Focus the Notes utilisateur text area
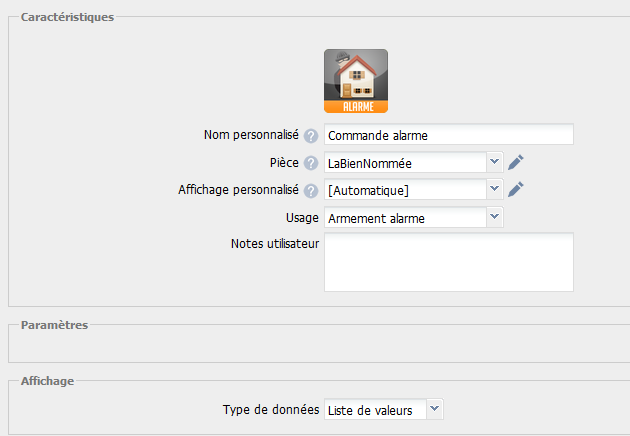Screen dimensions: 630x436 tap(449, 262)
